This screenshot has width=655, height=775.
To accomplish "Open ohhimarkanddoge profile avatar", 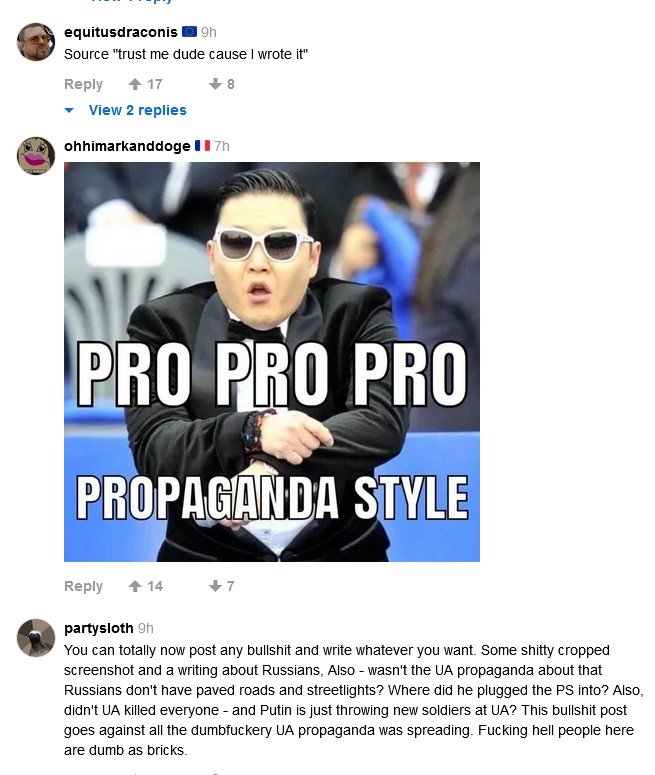I will coord(36,156).
